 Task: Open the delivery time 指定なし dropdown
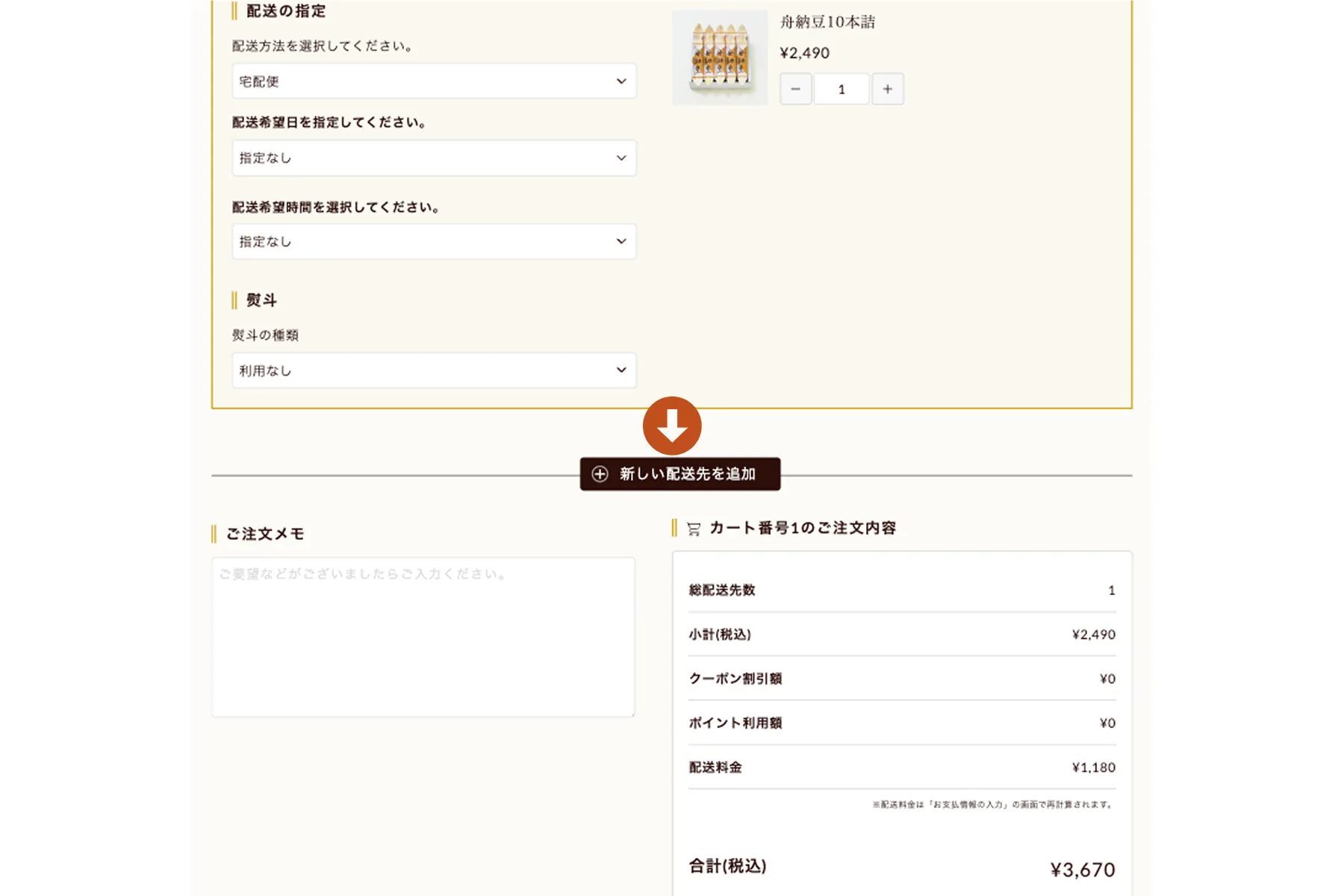point(434,242)
